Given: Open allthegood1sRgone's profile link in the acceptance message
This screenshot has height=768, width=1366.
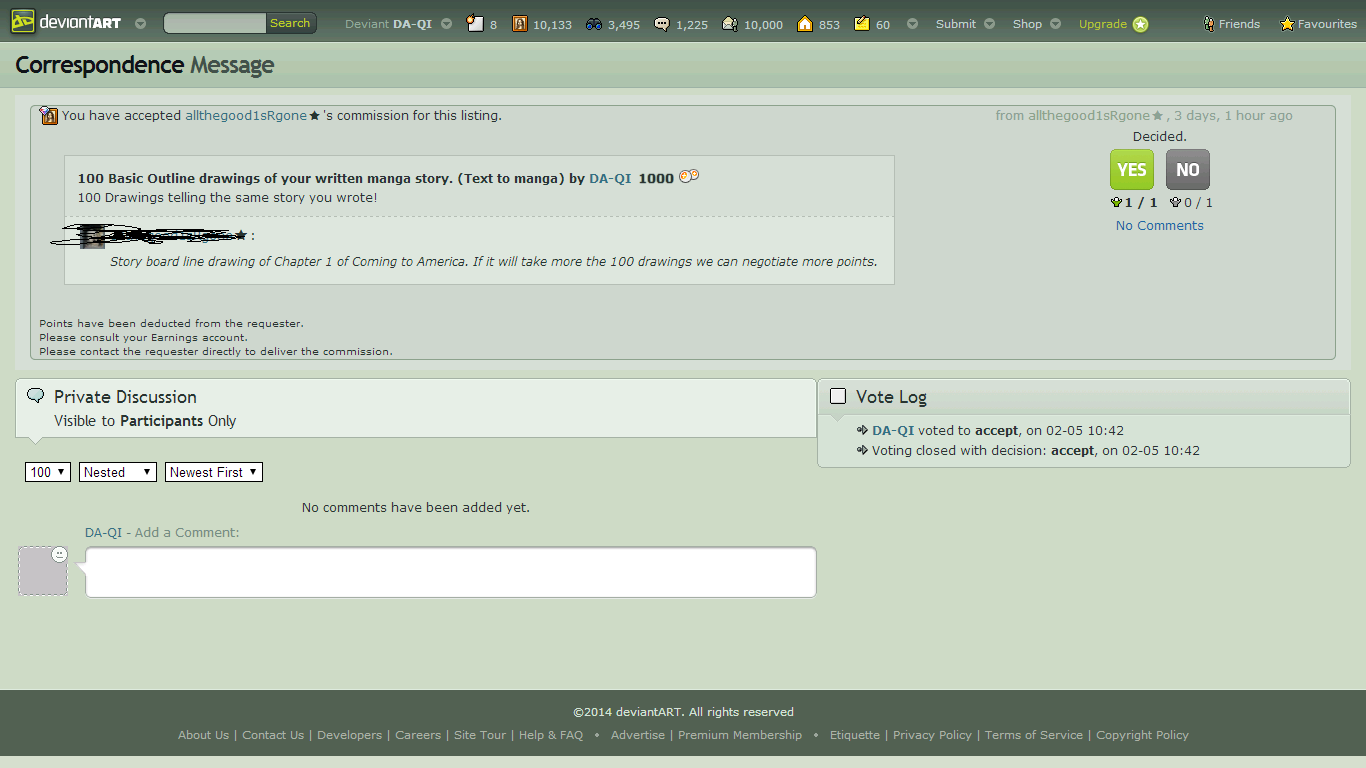Looking at the screenshot, I should (246, 116).
